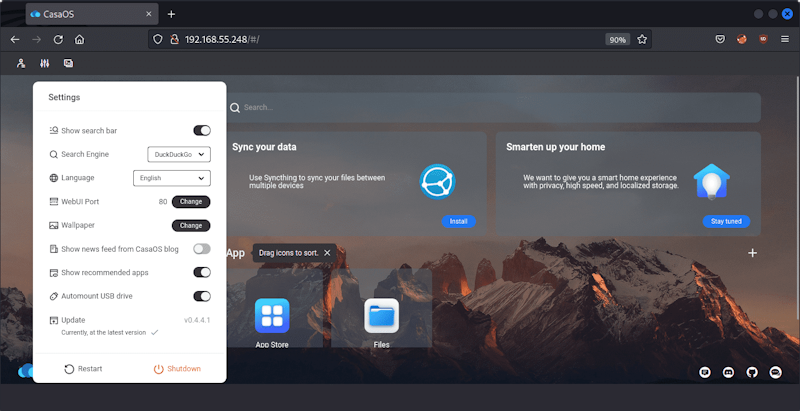Image resolution: width=800 pixels, height=411 pixels.
Task: Open the Discord community icon
Action: pos(729,372)
